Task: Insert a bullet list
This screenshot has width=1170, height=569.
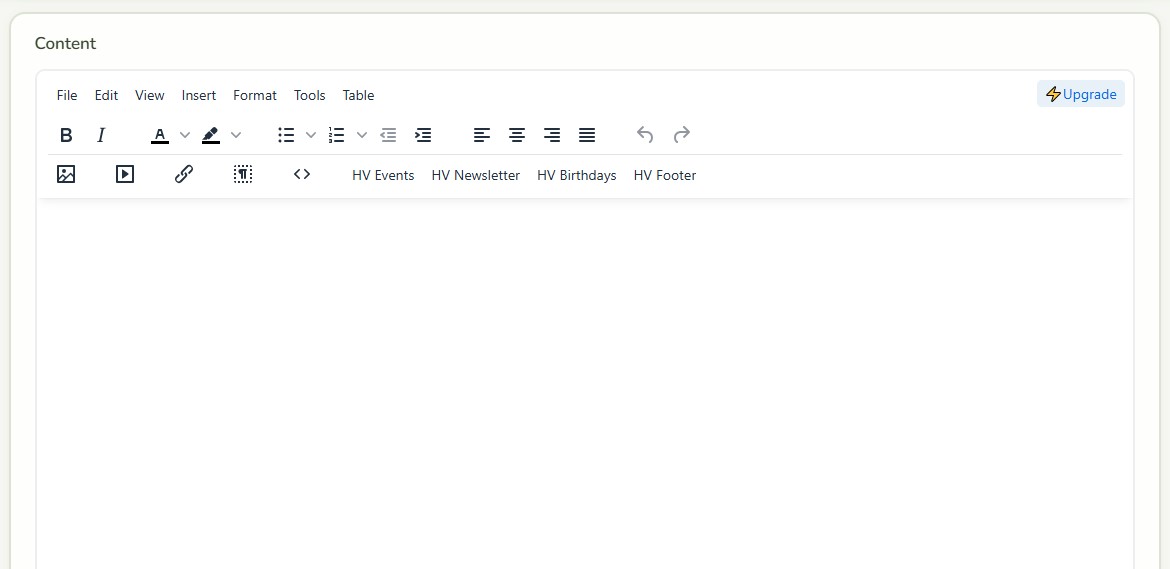Action: (286, 135)
